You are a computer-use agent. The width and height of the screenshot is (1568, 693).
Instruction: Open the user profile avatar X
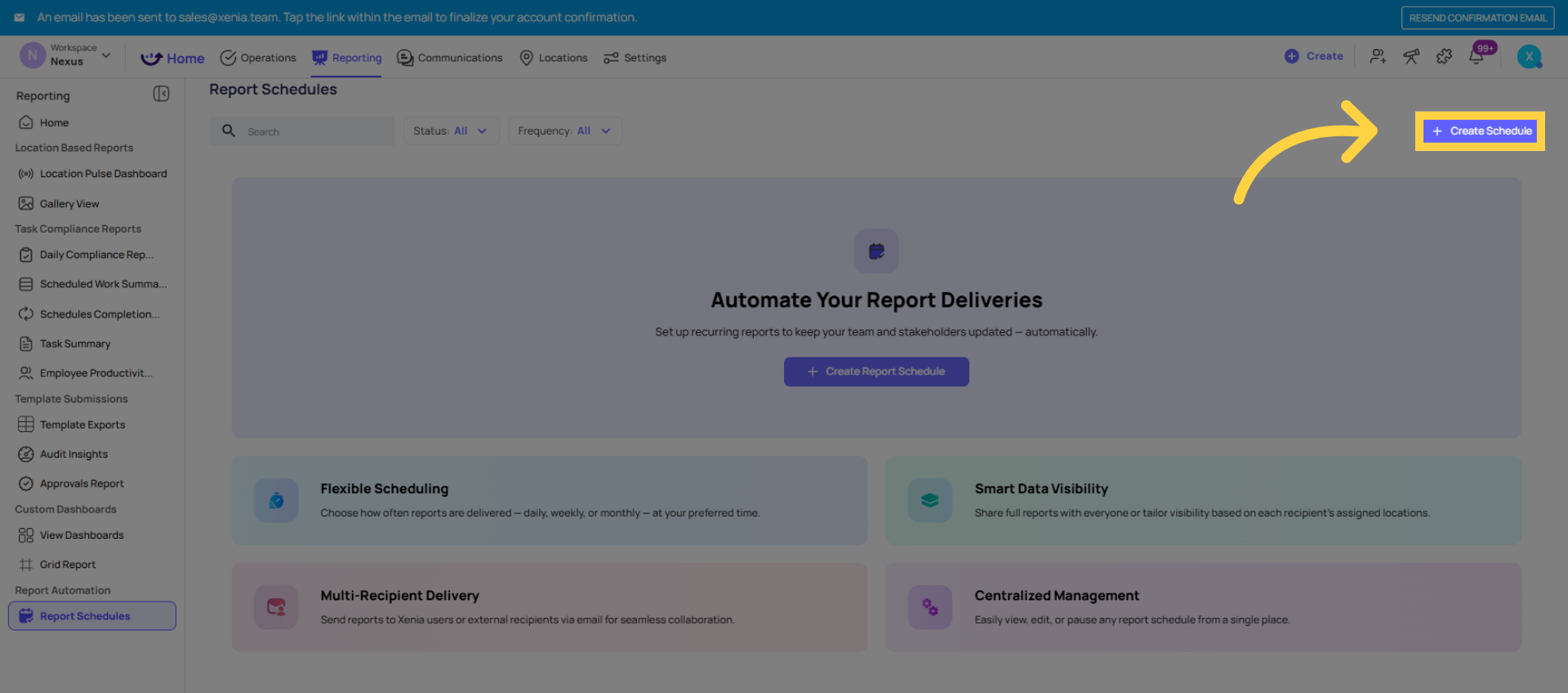pos(1529,56)
